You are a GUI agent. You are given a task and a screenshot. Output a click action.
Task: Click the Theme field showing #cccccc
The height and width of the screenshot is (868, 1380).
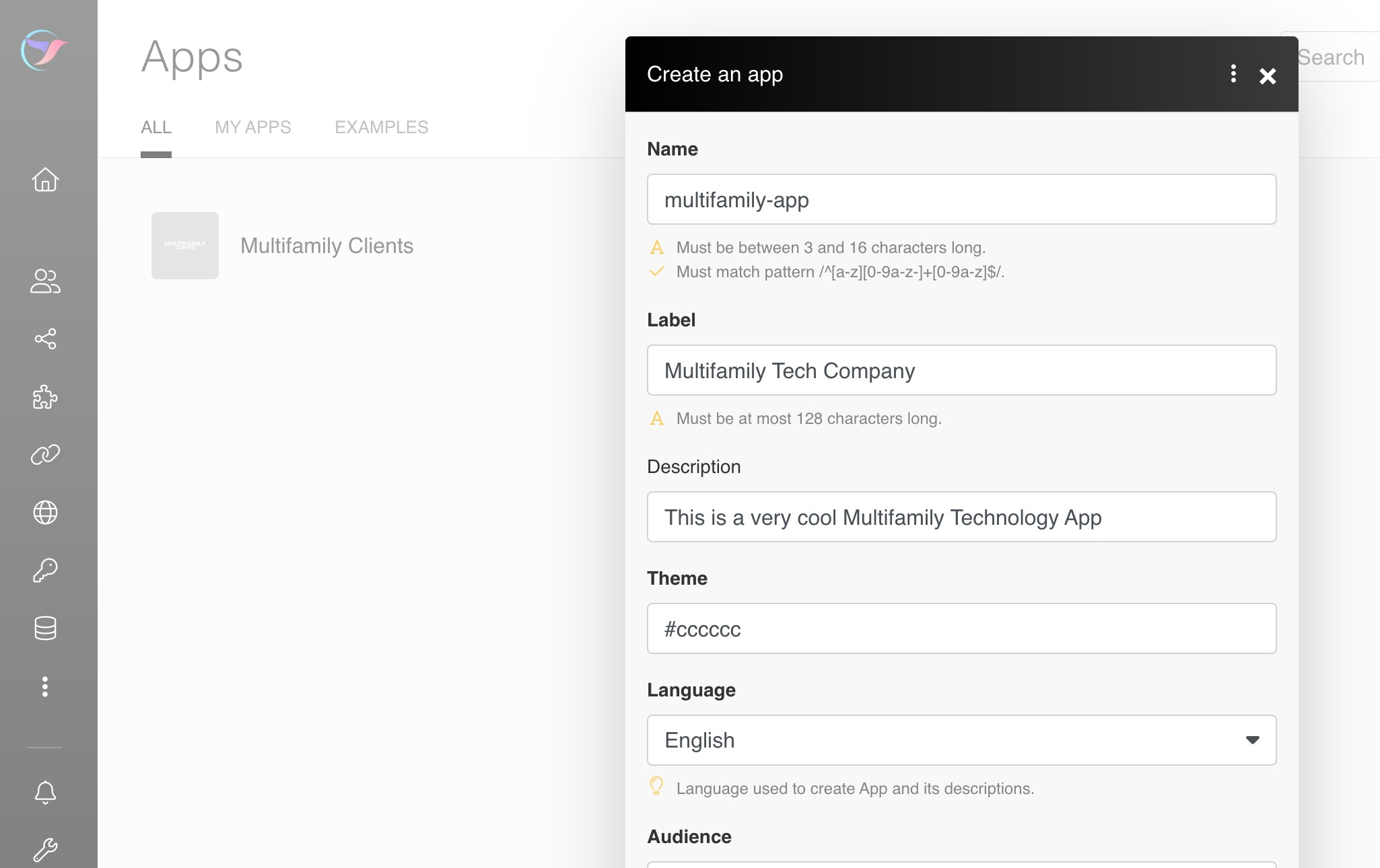coord(961,629)
